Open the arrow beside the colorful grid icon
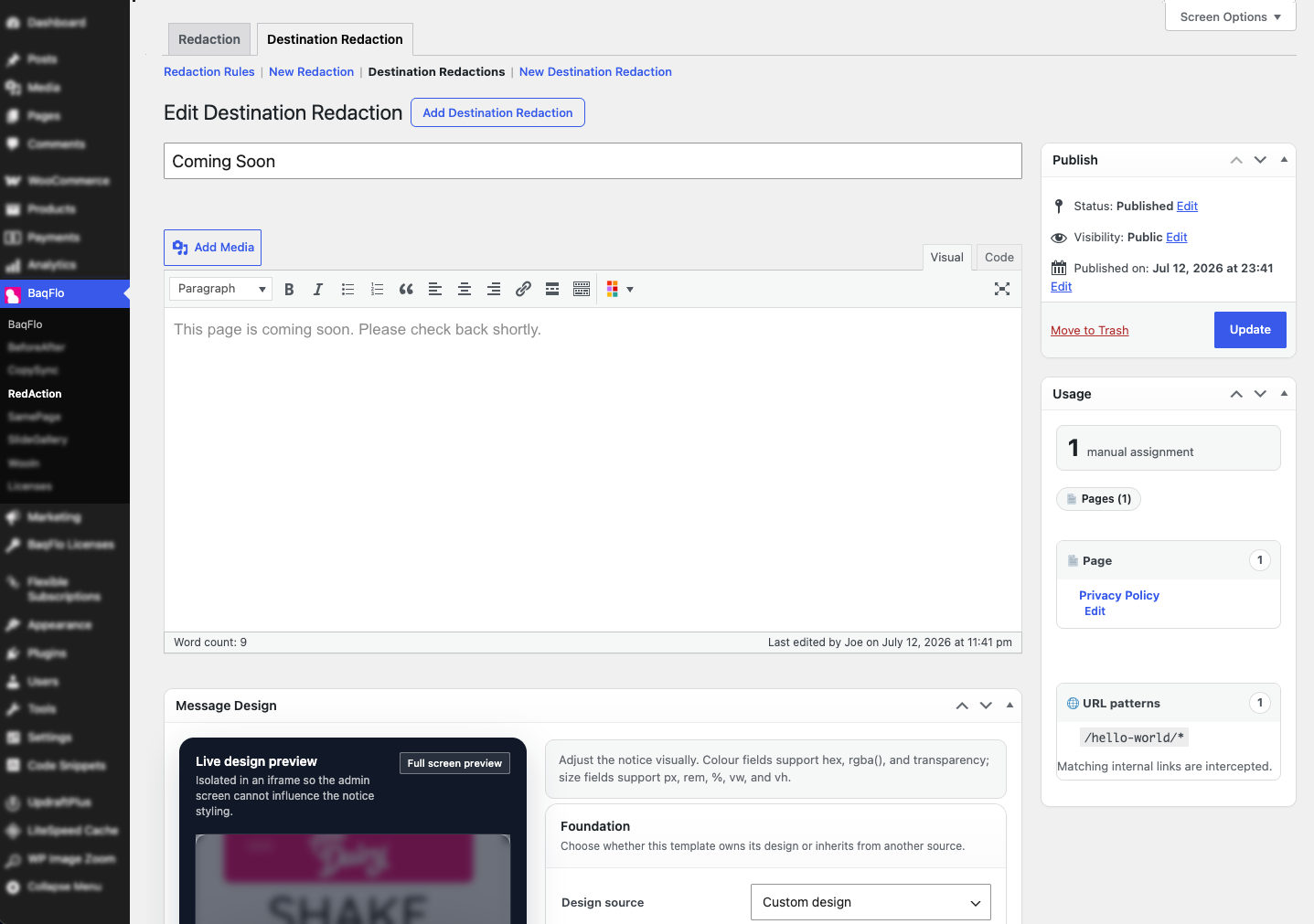Viewport: 1314px width, 924px height. (630, 290)
